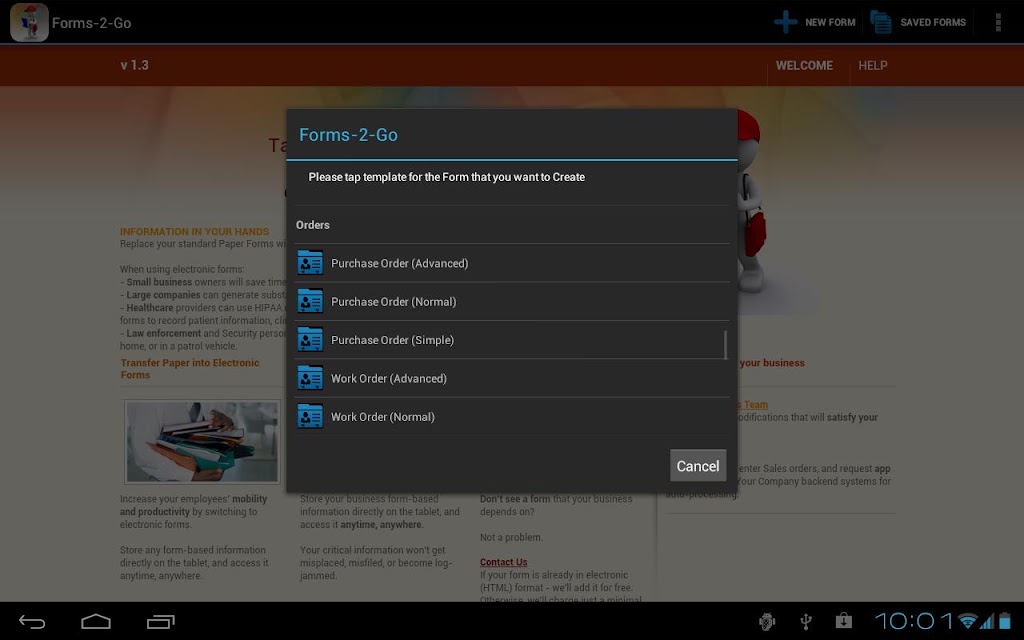Open the recent apps icon
Screen dimensions: 1024x640
coord(161,622)
